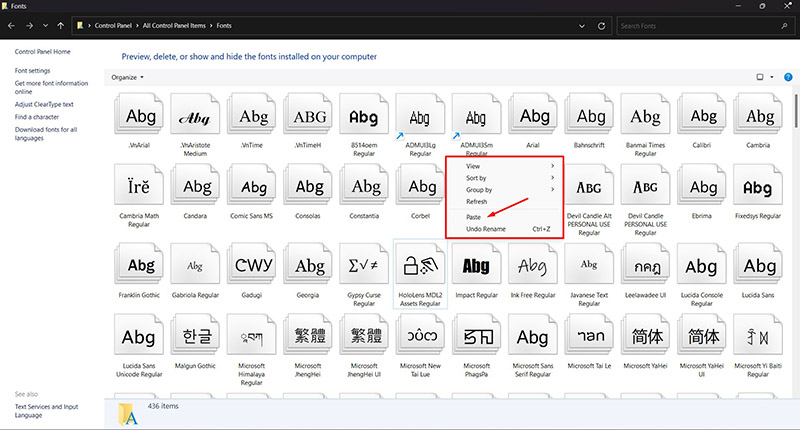This screenshot has height=430, width=800.
Task: Select the Comic Sans MS font
Action: click(x=252, y=185)
